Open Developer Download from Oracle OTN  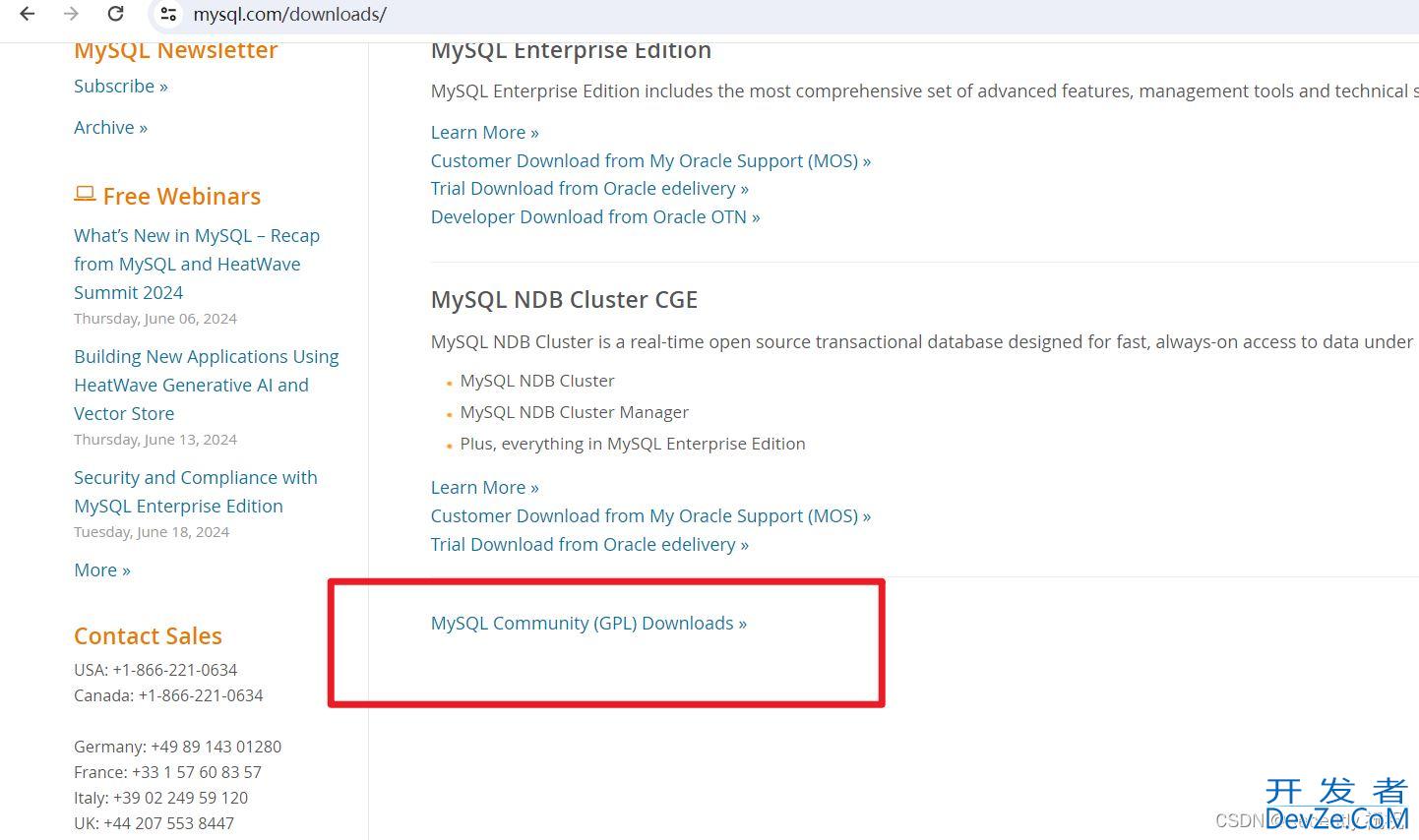click(595, 217)
